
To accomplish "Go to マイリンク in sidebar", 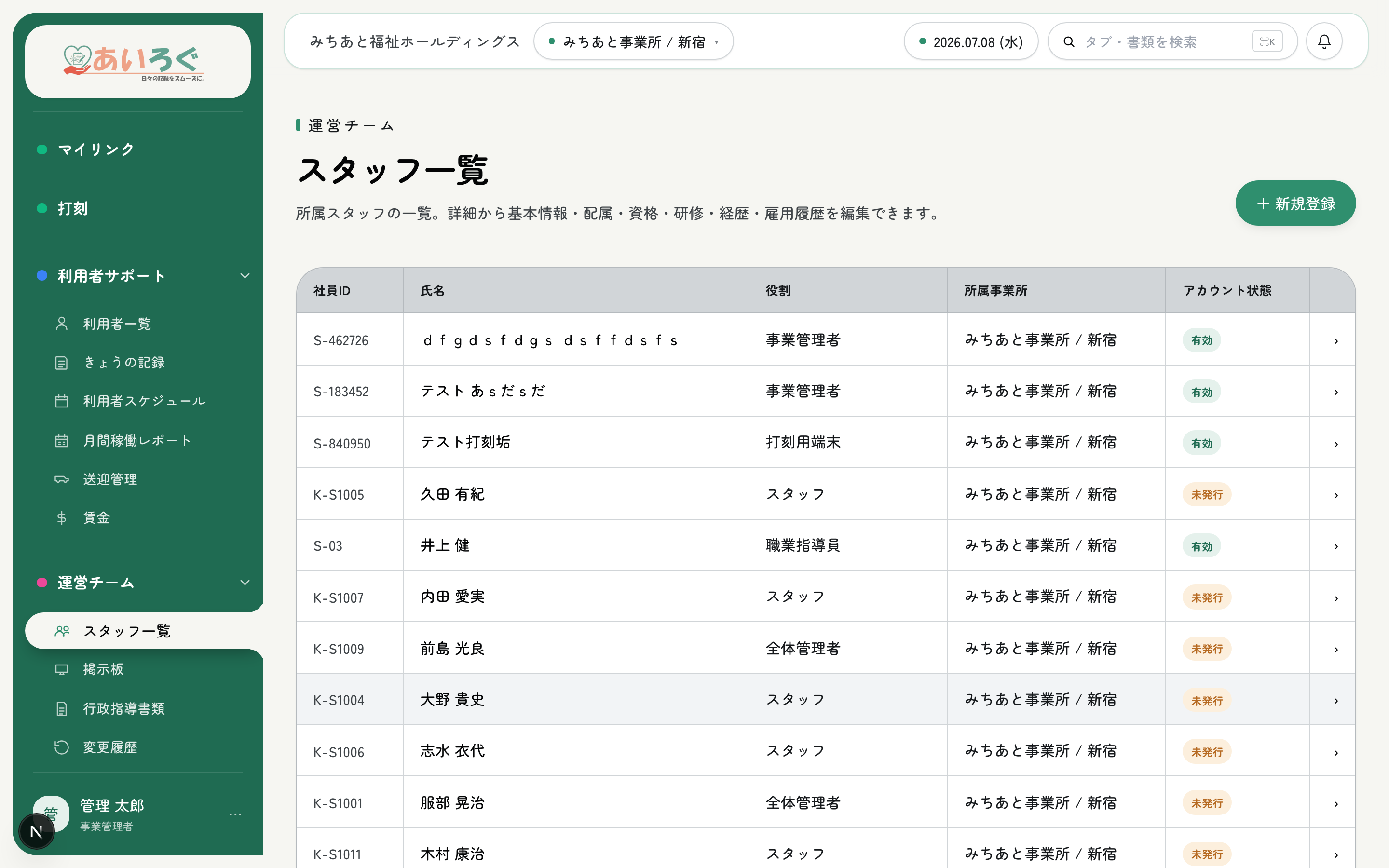I will tap(96, 149).
